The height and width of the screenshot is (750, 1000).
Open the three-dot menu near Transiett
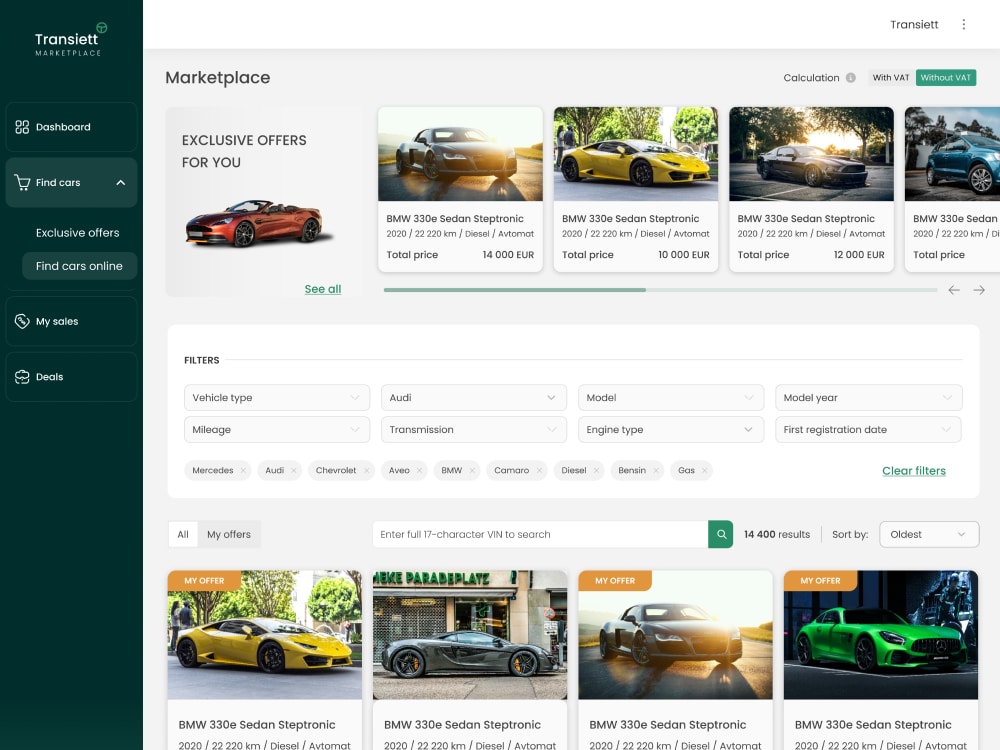(964, 24)
